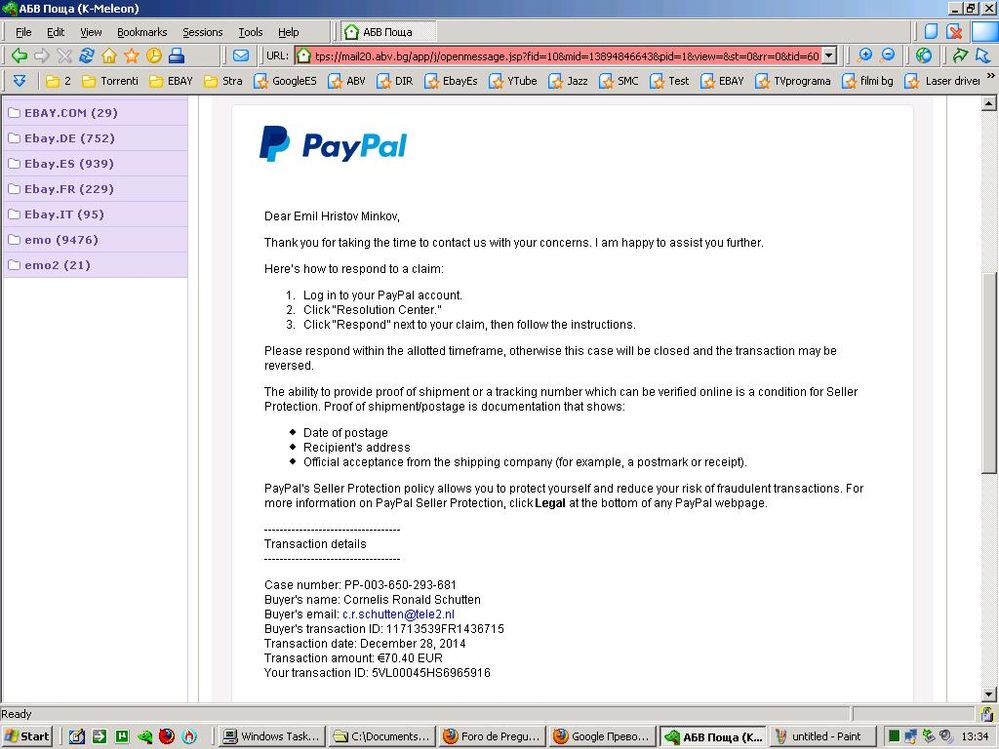
Task: Click the Windows Start button
Action: [26, 737]
